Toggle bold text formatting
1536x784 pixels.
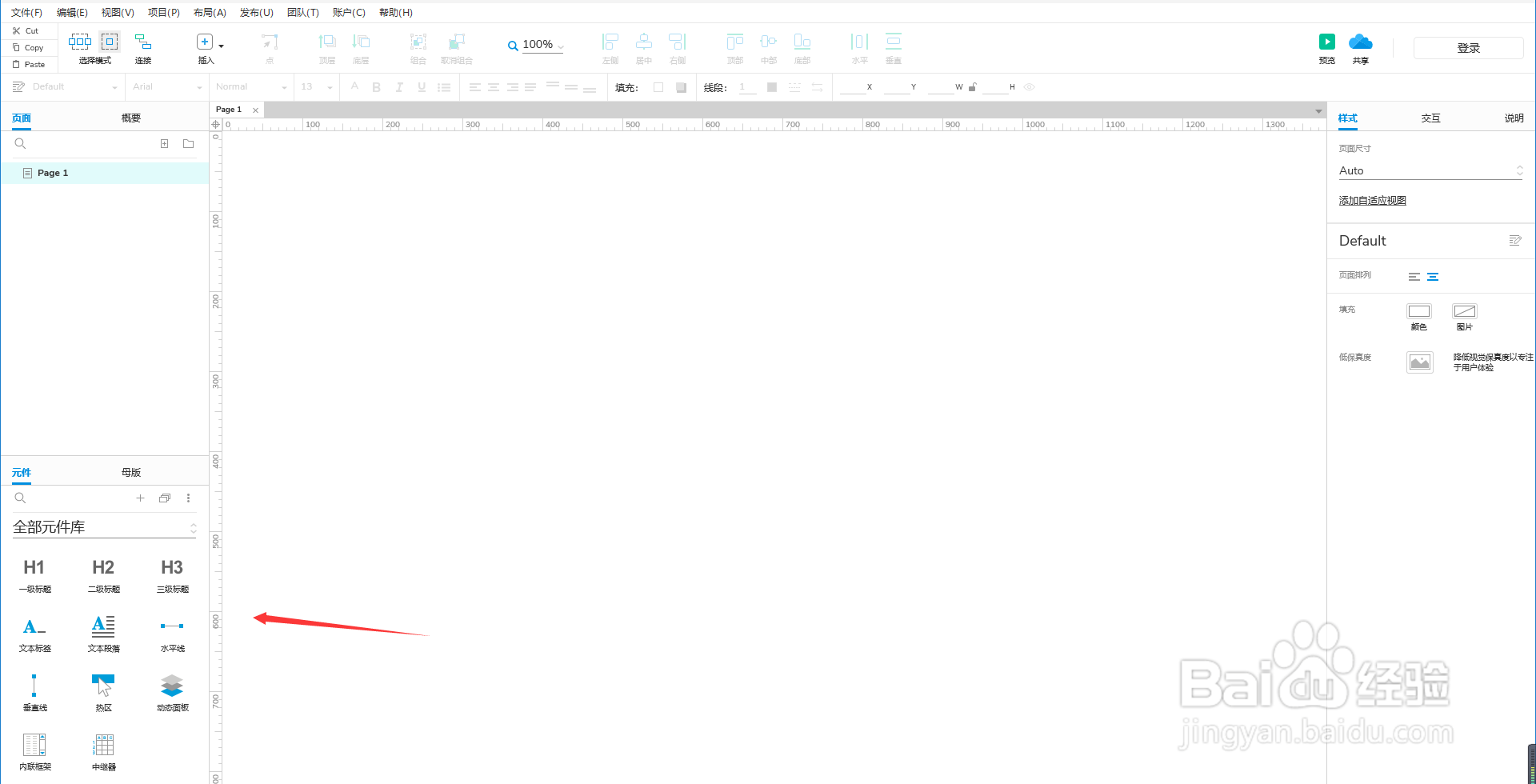(x=377, y=87)
